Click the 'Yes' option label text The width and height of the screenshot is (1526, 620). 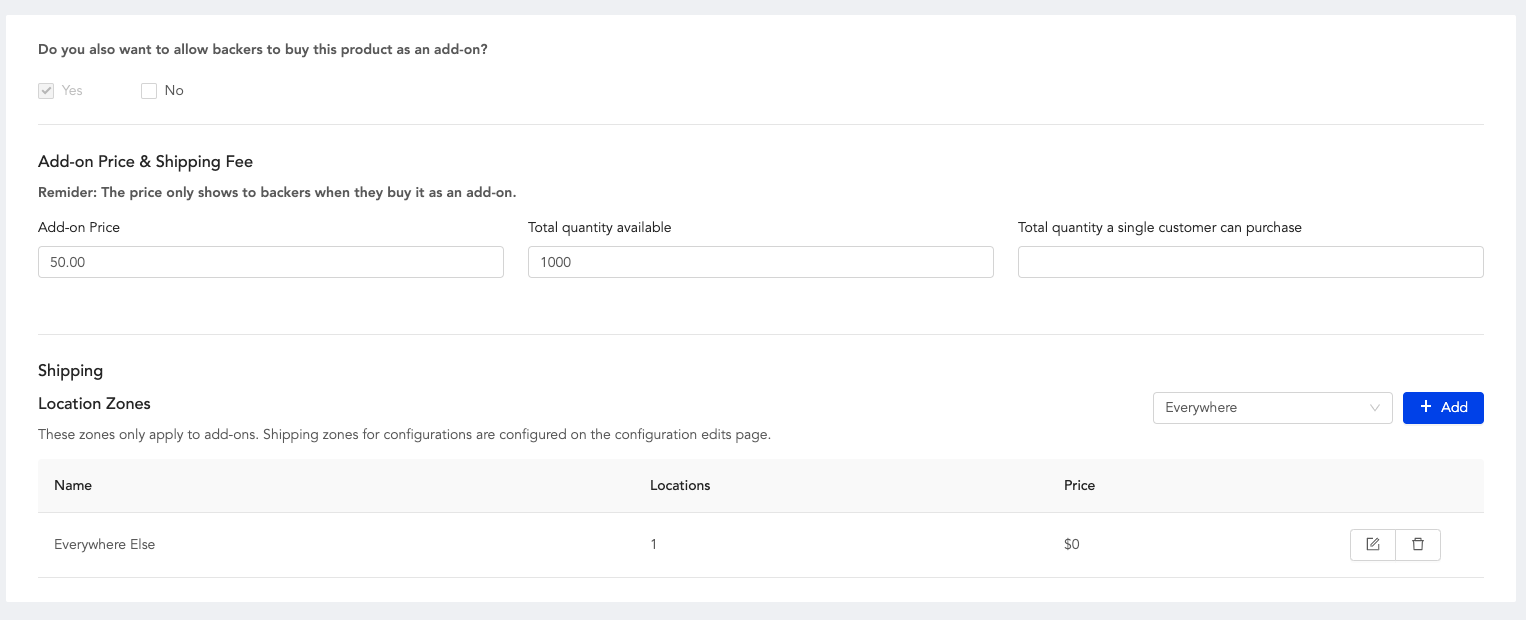(x=72, y=91)
